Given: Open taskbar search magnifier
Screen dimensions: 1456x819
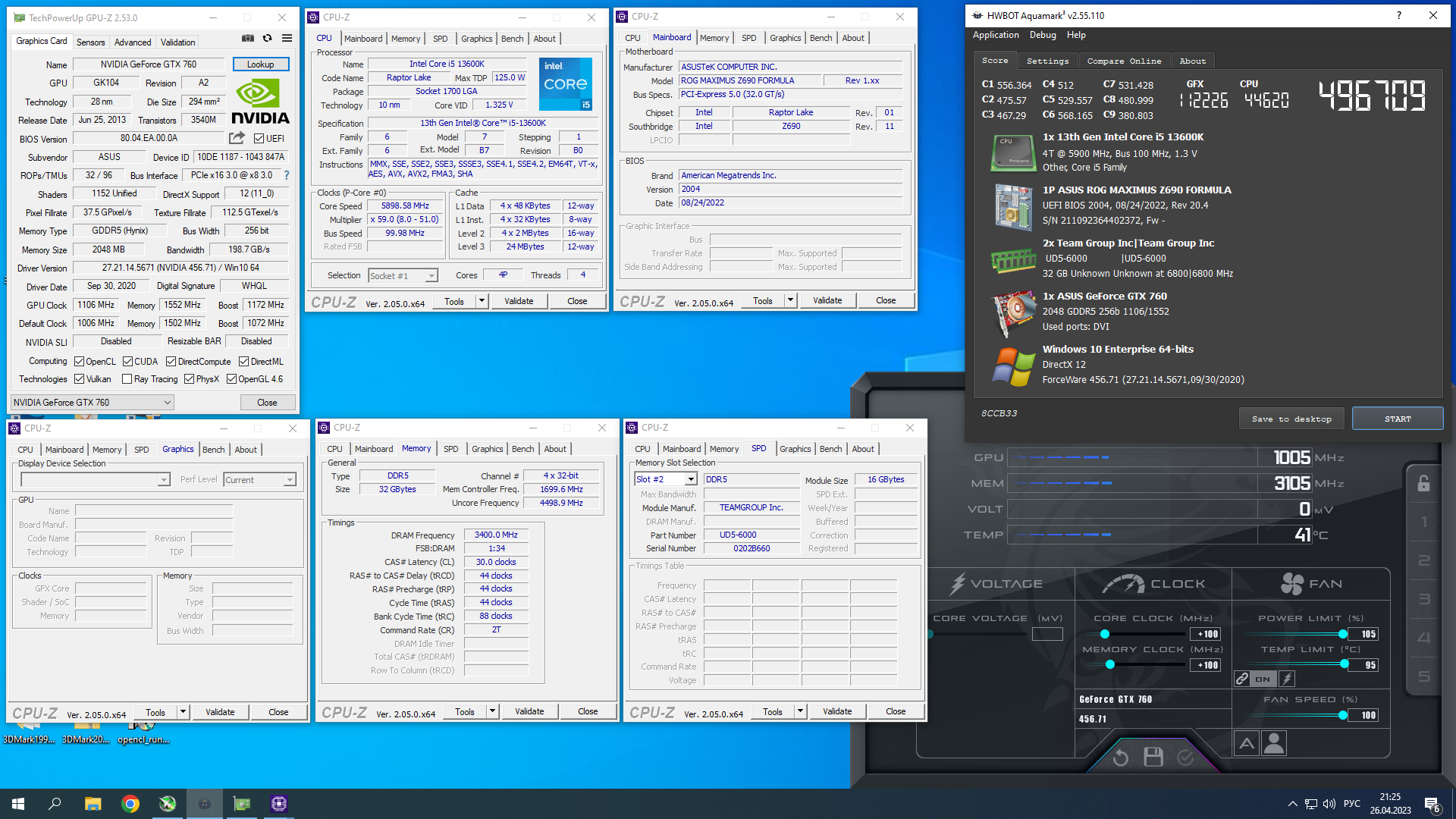Looking at the screenshot, I should (55, 804).
